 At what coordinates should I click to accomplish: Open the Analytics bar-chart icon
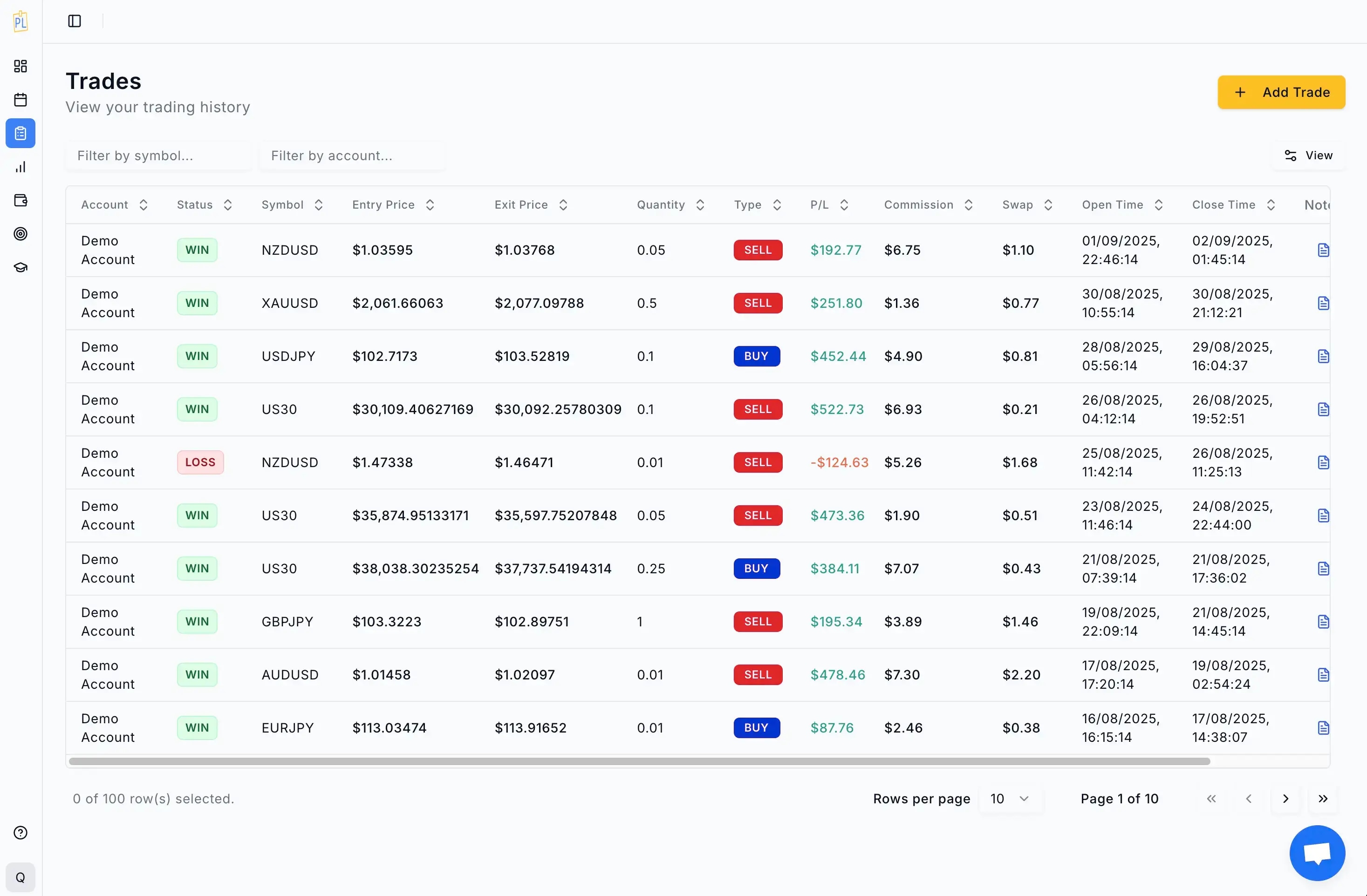21,166
